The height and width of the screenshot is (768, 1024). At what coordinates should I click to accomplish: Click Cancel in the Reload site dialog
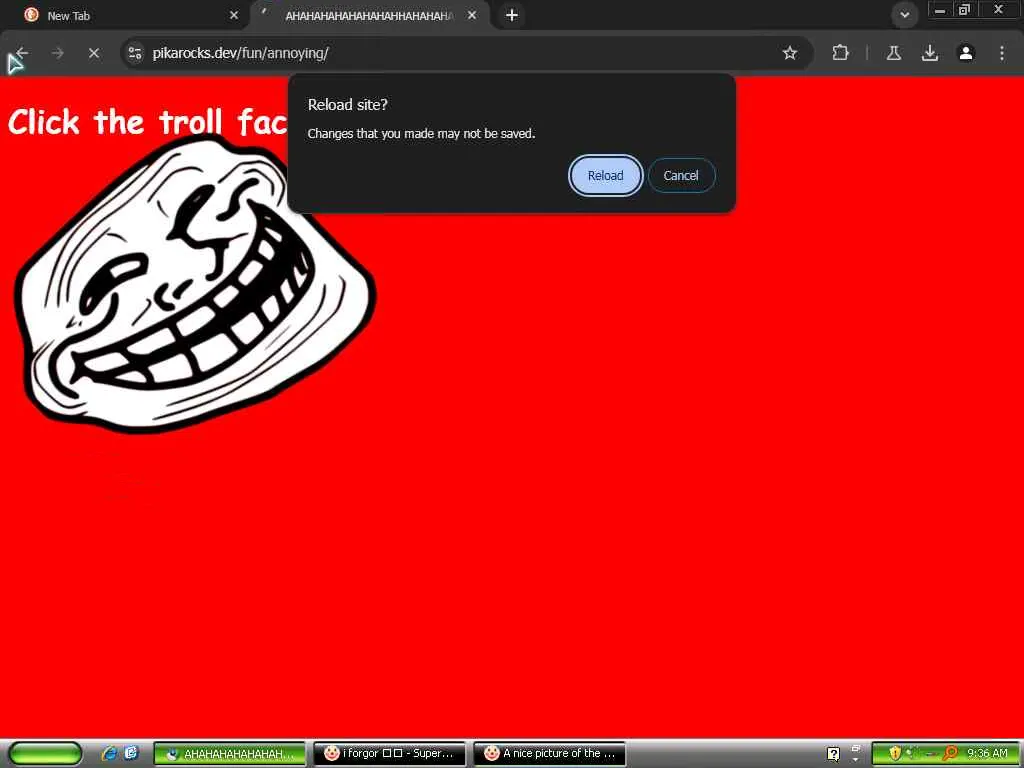point(681,176)
